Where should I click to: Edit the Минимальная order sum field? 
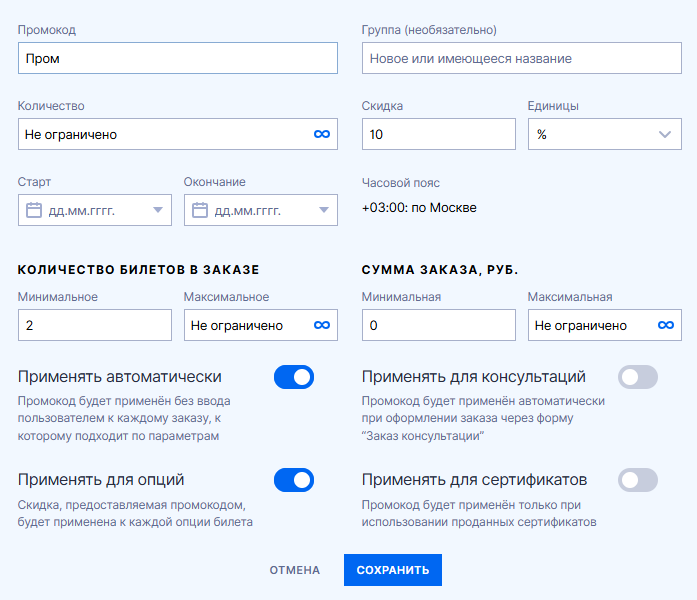(x=439, y=325)
